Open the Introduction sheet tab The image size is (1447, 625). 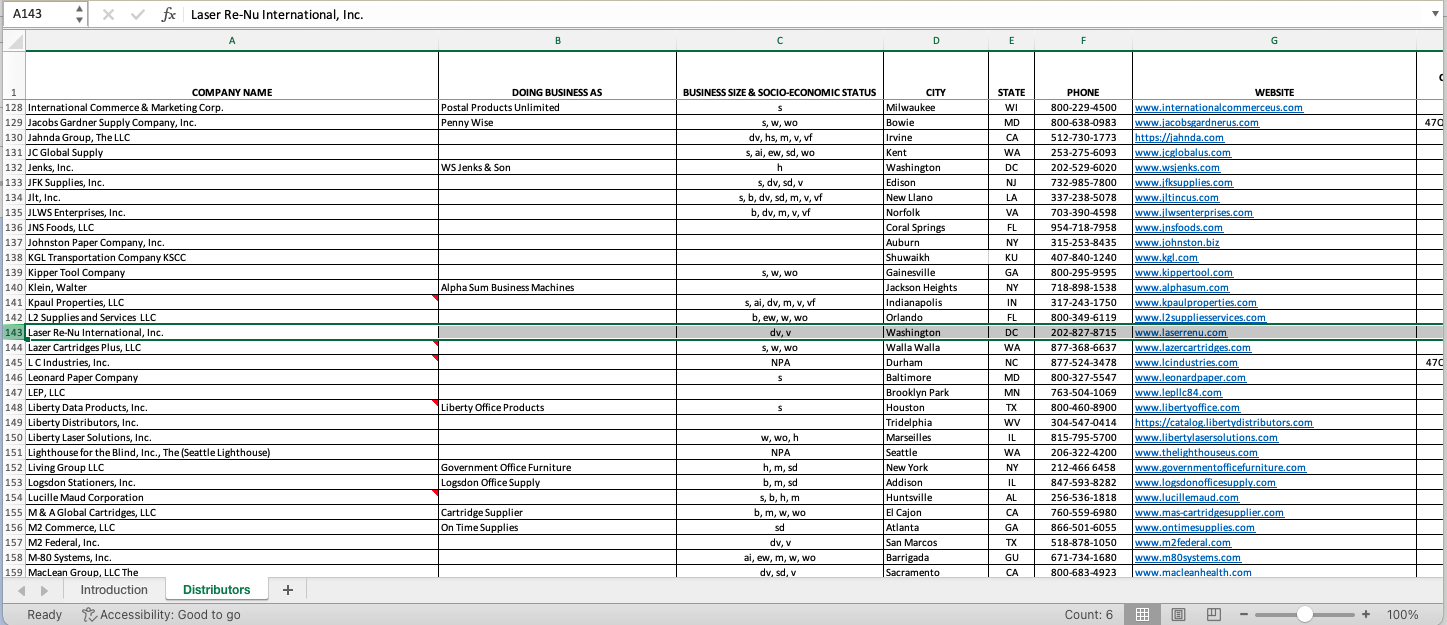114,590
